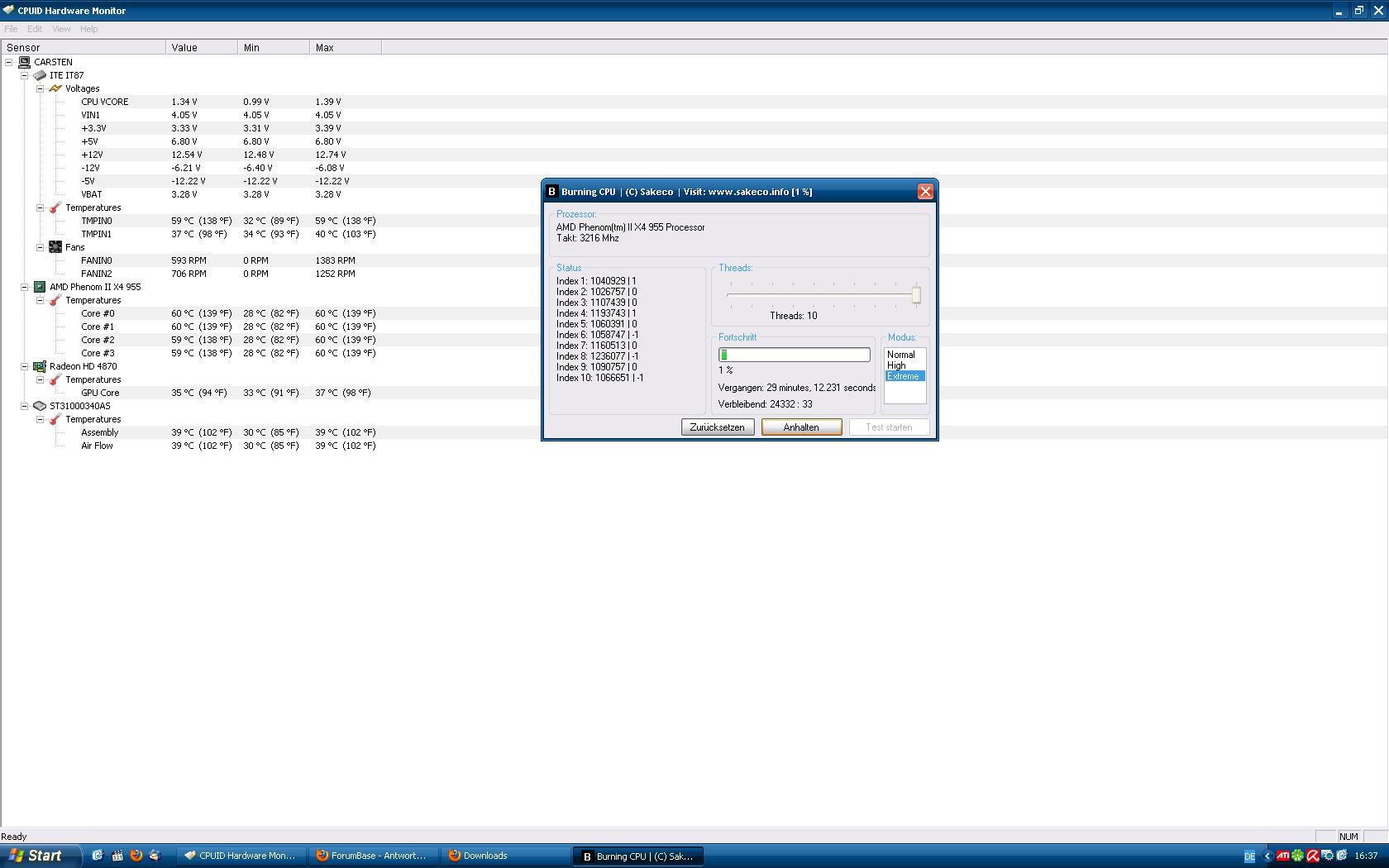1389x868 pixels.
Task: Click the ATI tray icon
Action: [x=1282, y=856]
